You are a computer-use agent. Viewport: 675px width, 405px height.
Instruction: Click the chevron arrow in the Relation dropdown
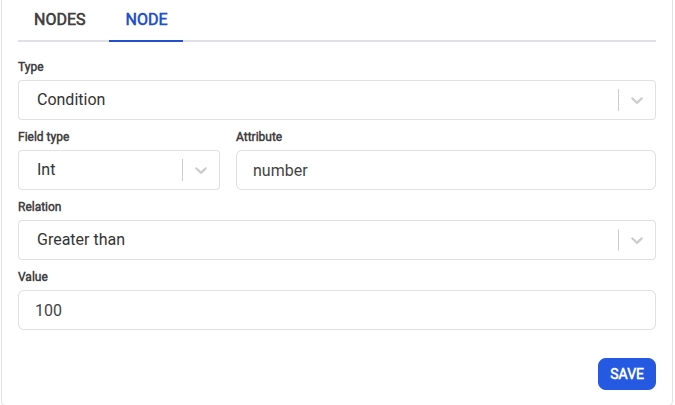click(x=638, y=240)
